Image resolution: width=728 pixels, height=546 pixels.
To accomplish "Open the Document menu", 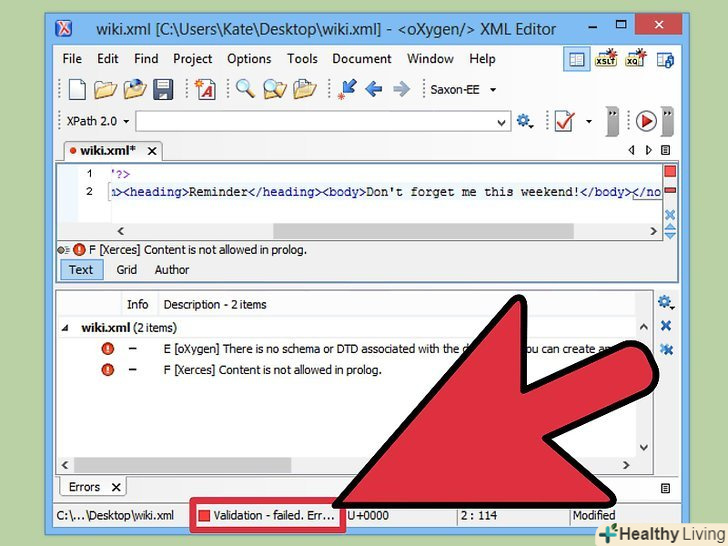I will 362,59.
